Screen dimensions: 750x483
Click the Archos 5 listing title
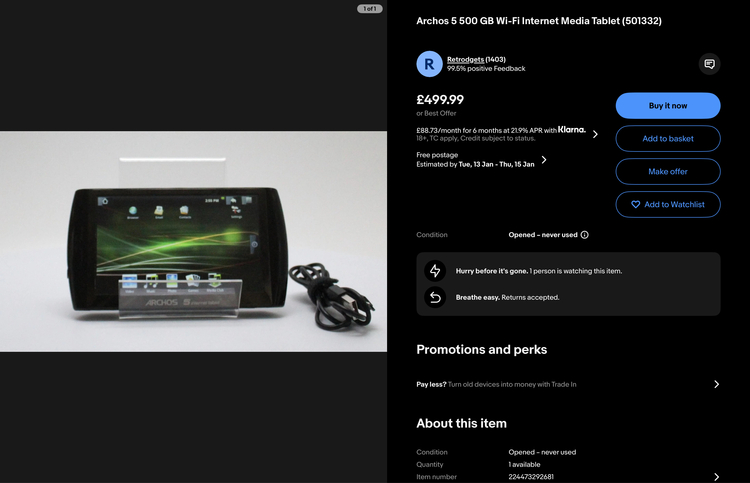click(538, 21)
